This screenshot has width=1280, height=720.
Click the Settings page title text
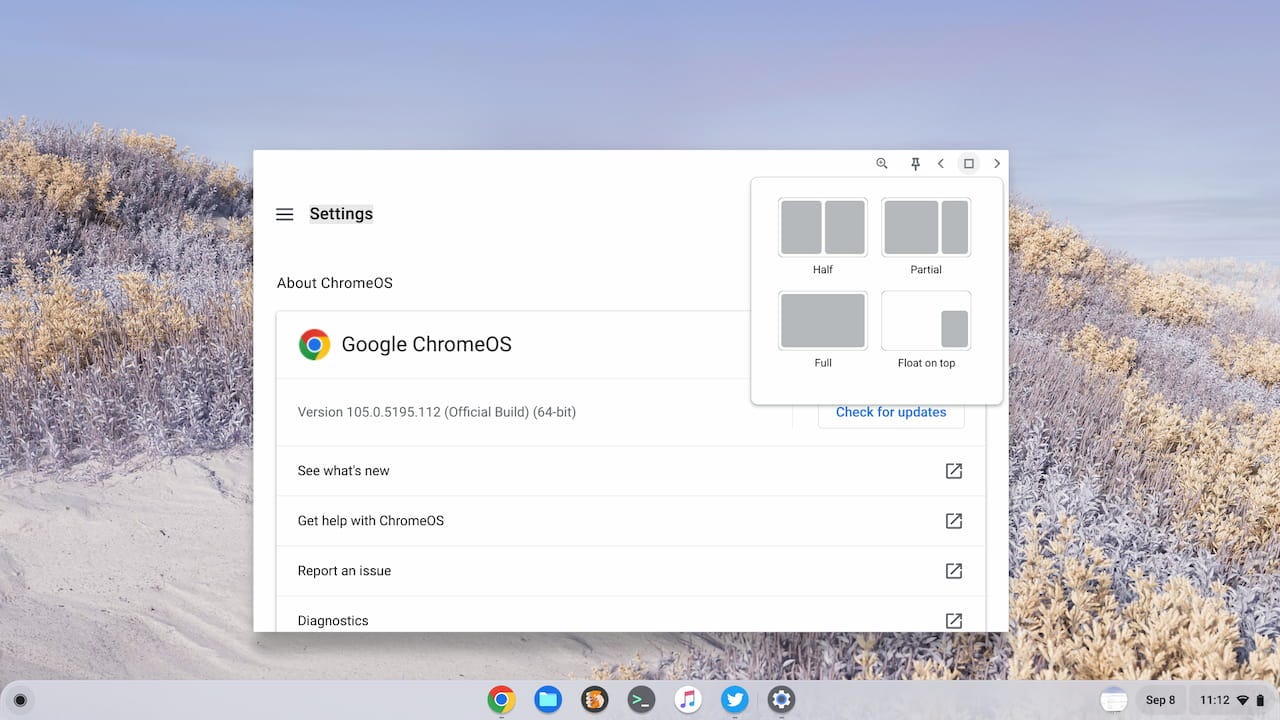(x=341, y=214)
